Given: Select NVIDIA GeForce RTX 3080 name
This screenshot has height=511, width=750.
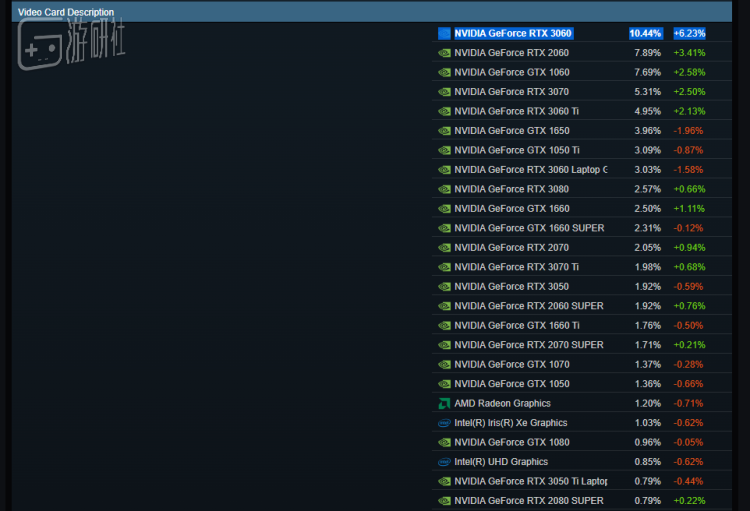Looking at the screenshot, I should (x=511, y=189).
